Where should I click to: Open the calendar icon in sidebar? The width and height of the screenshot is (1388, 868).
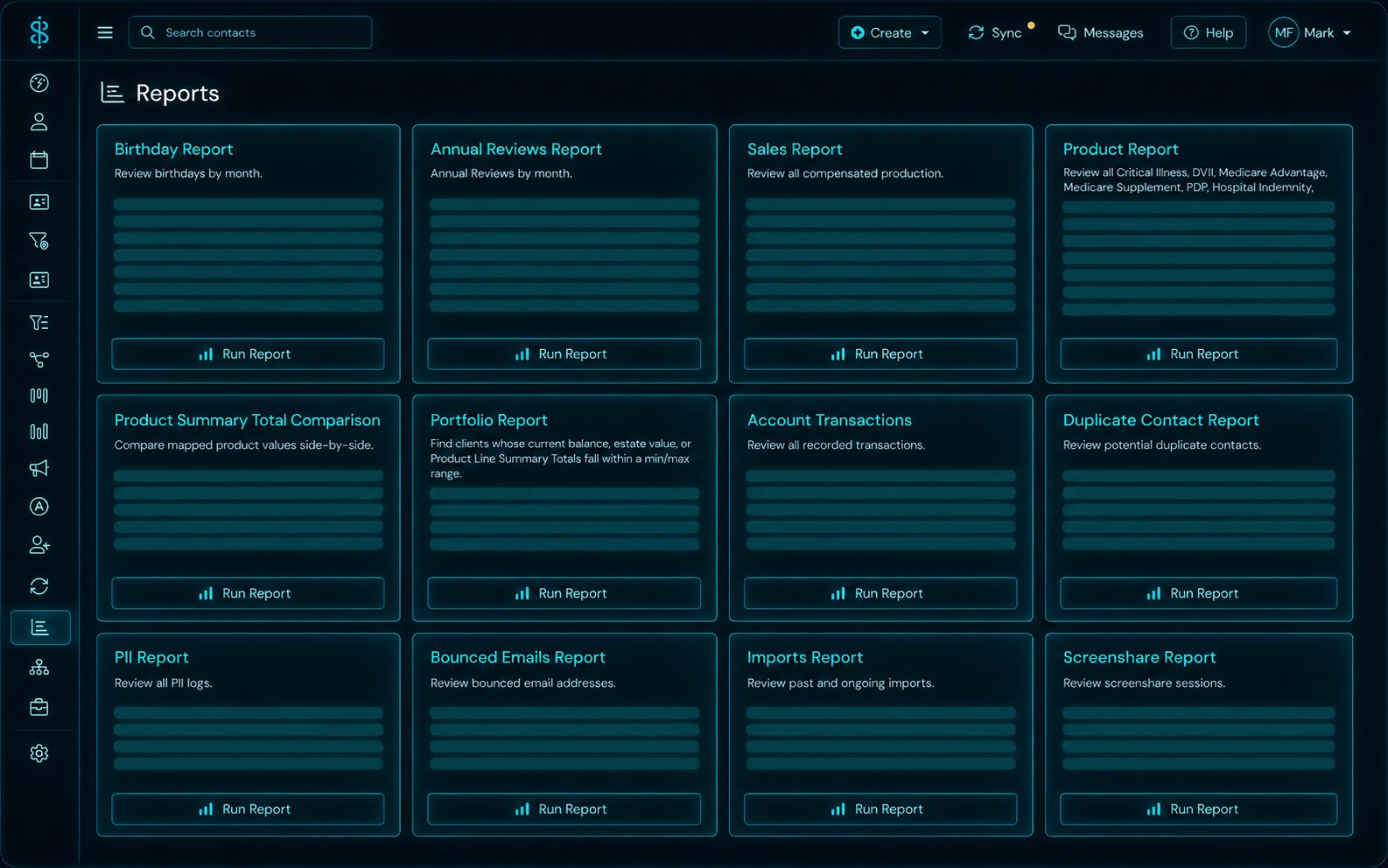(x=39, y=160)
